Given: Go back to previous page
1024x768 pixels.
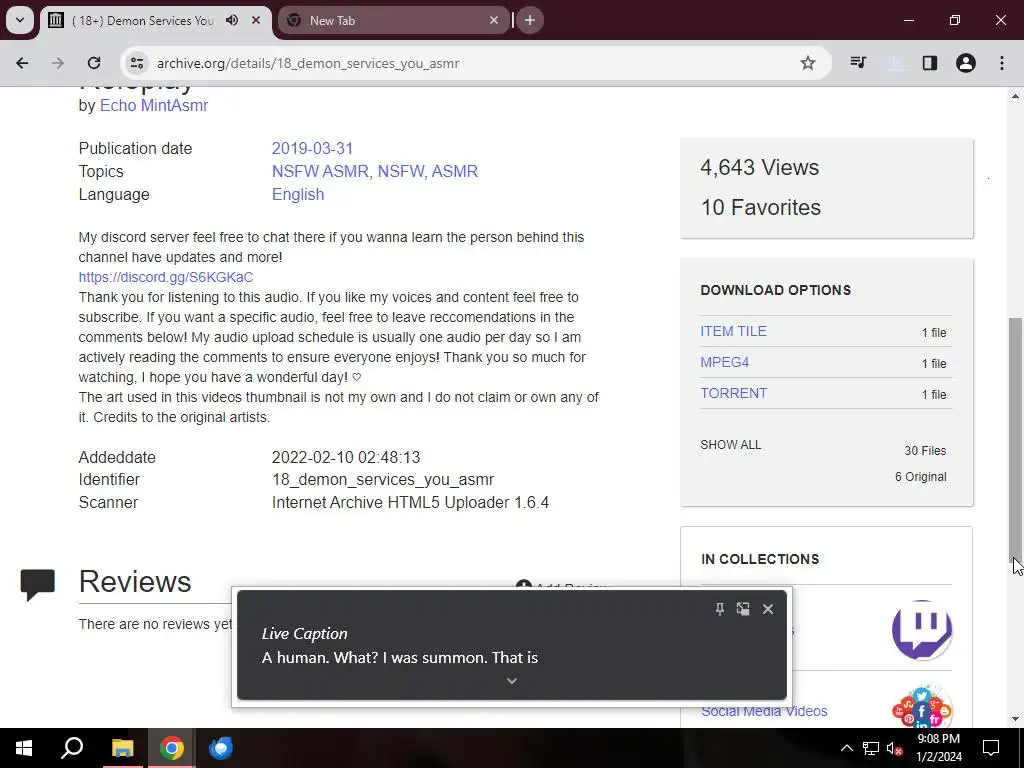Looking at the screenshot, I should (22, 63).
